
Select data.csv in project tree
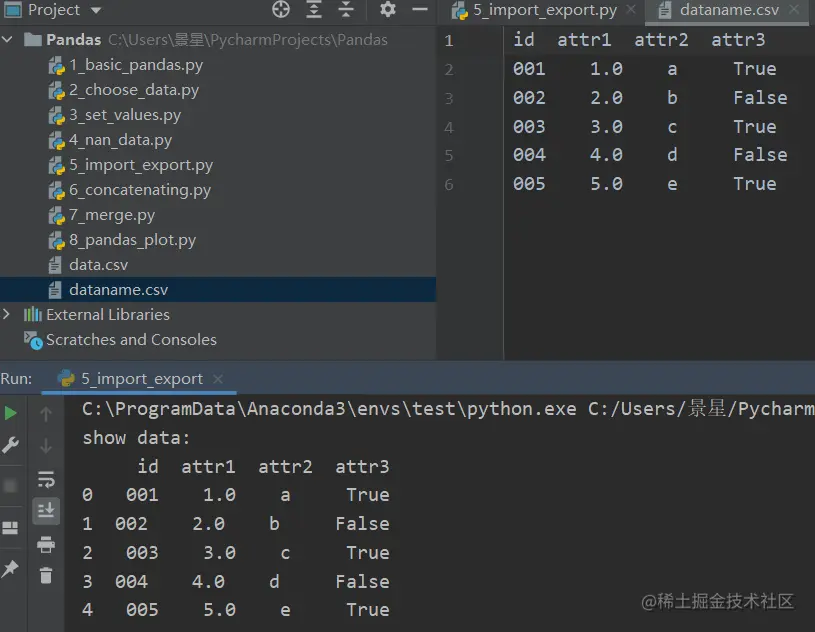[98, 265]
